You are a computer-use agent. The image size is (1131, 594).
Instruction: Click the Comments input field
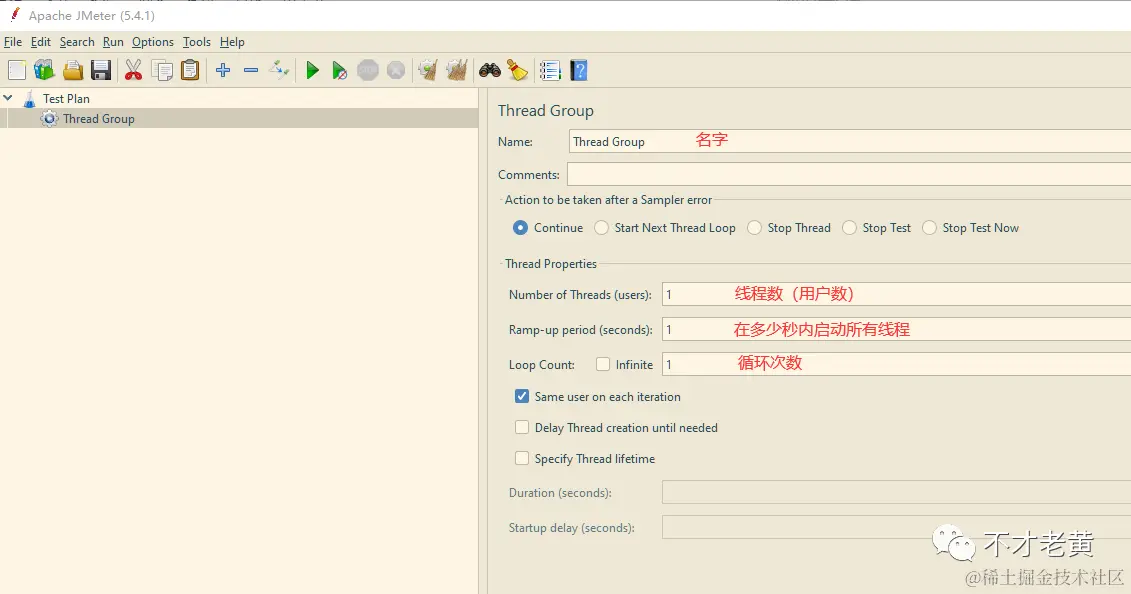coord(849,174)
